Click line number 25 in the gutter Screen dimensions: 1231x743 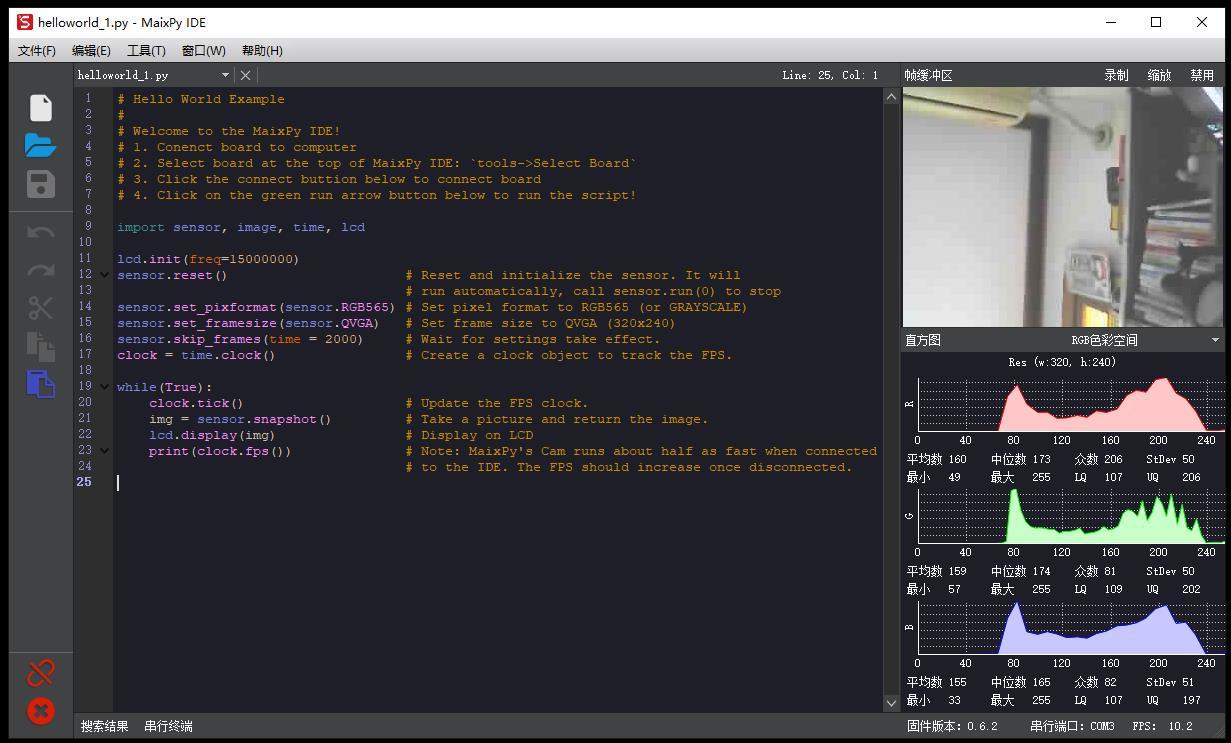[x=83, y=482]
